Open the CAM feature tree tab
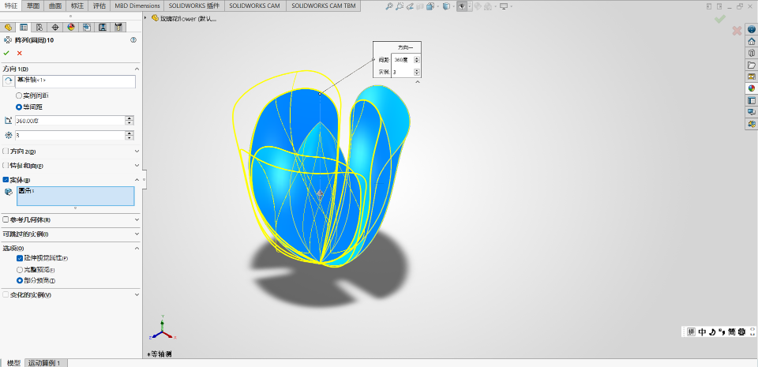 coord(87,27)
